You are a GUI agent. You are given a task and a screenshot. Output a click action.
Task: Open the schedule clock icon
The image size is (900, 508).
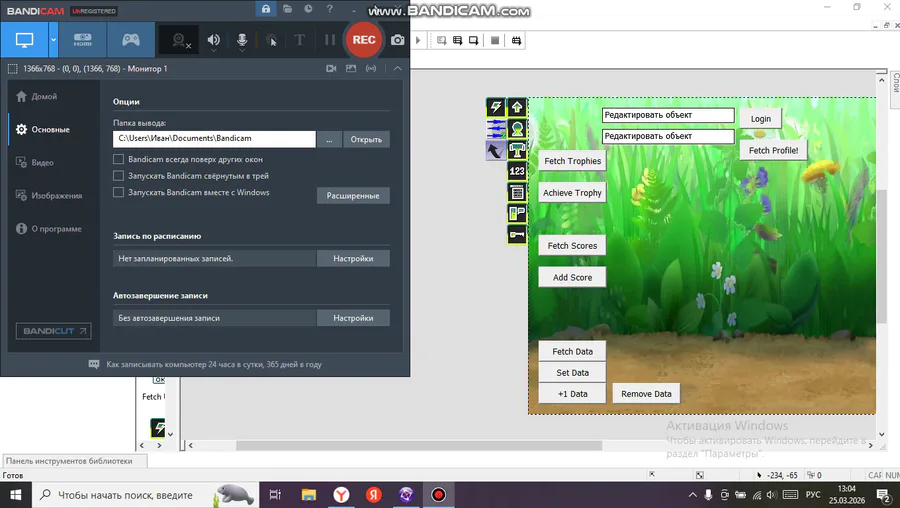(x=308, y=9)
